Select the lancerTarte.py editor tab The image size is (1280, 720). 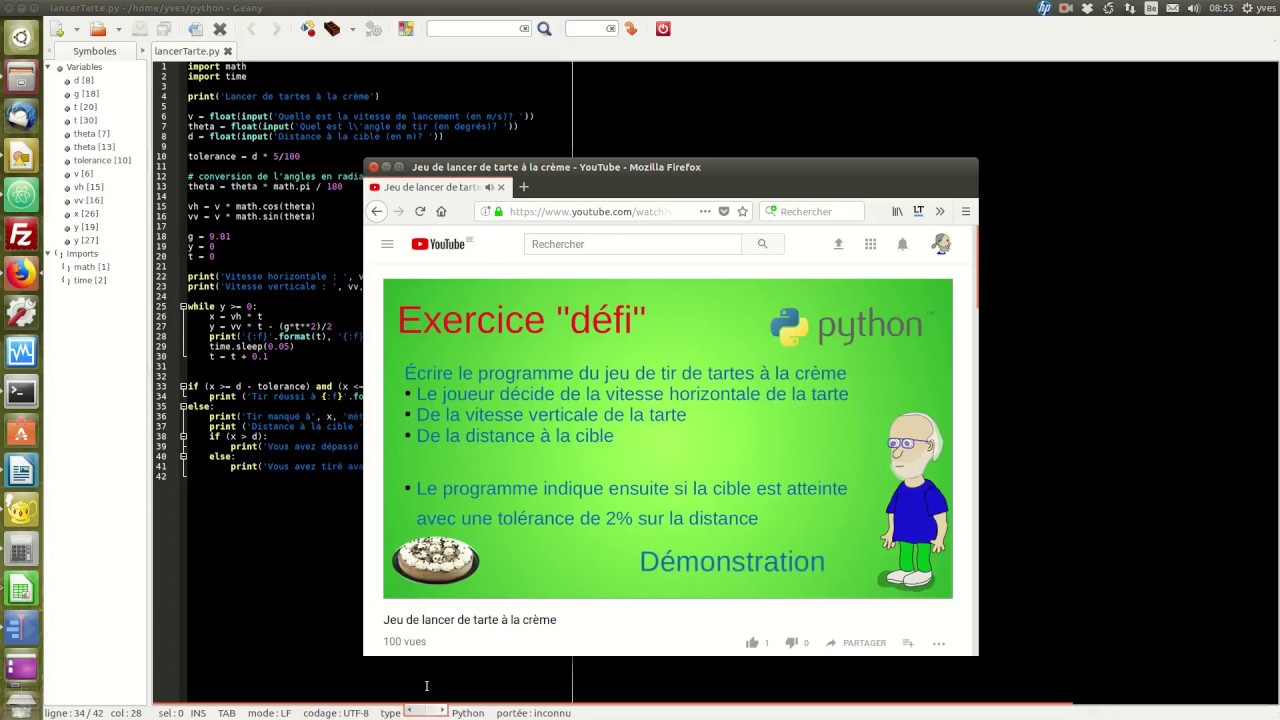pos(187,51)
